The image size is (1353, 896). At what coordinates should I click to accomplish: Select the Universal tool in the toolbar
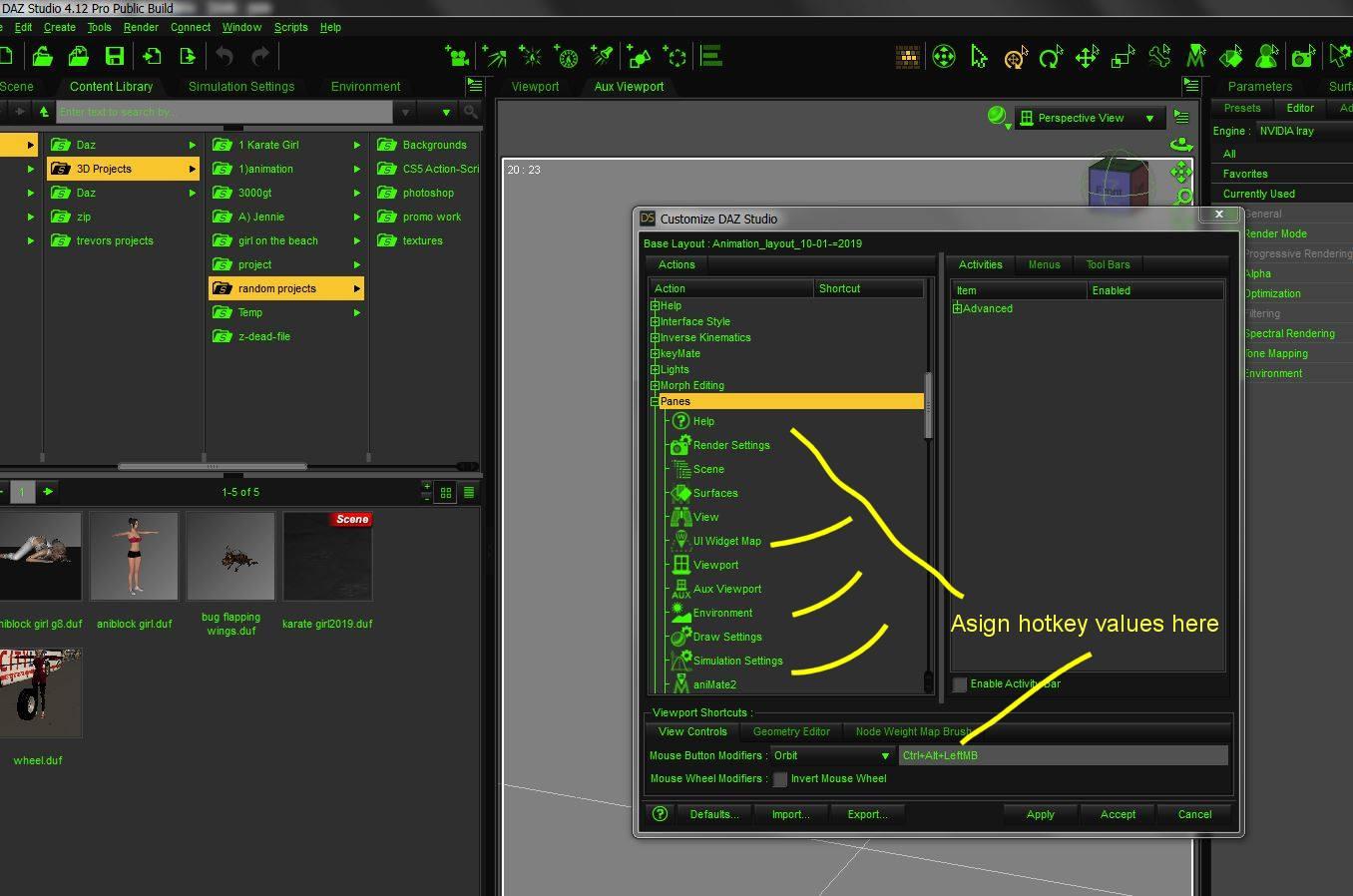[x=1014, y=58]
